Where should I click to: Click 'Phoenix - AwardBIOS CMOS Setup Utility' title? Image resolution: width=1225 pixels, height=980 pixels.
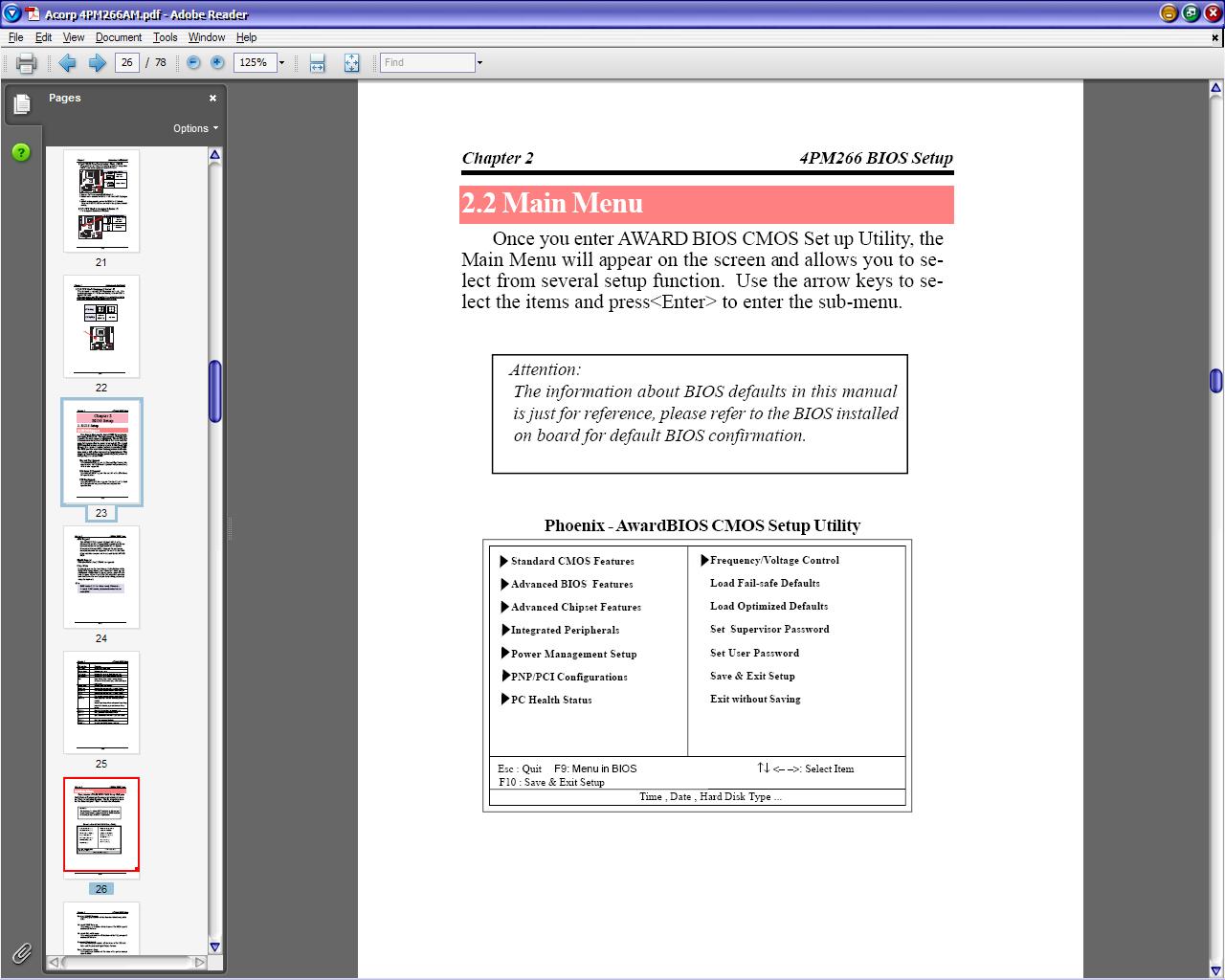(702, 525)
